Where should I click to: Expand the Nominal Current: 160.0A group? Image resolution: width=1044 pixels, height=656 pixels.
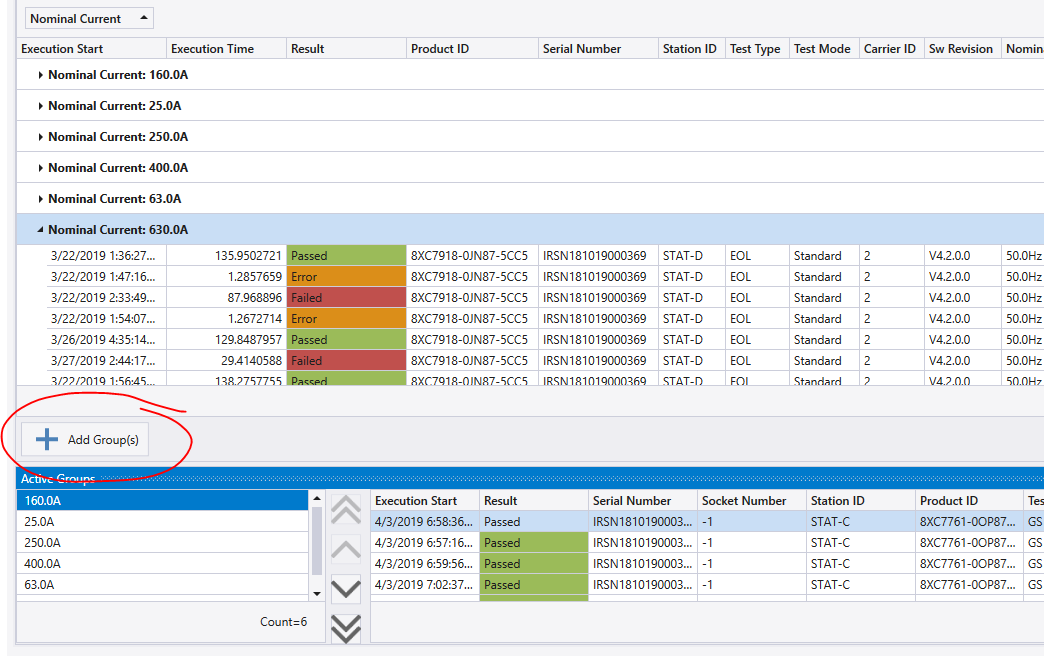pyautogui.click(x=41, y=75)
